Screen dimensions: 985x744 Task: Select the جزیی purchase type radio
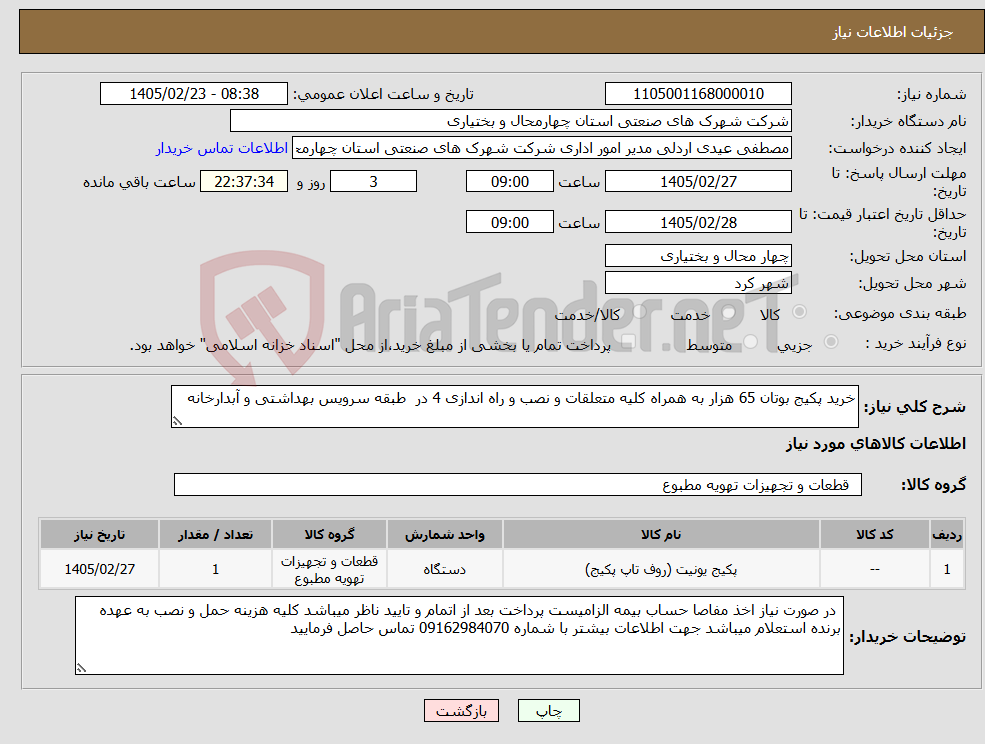coord(830,342)
